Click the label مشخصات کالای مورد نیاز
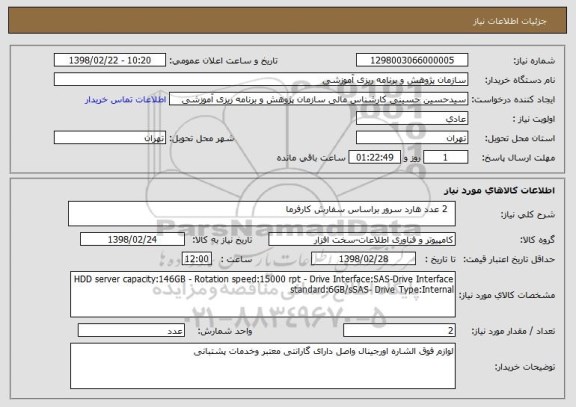576x407 pixels. (507, 295)
